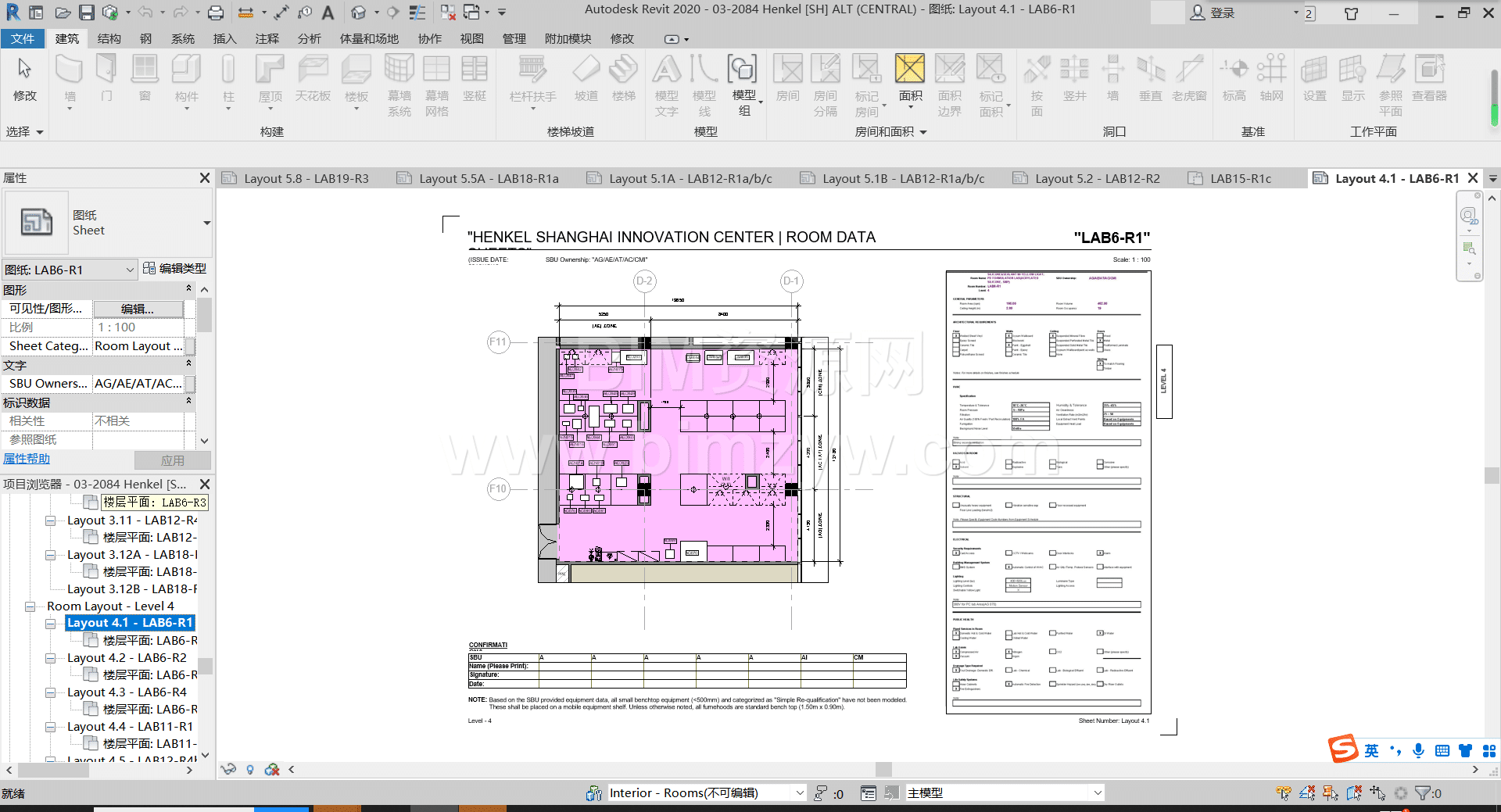The height and width of the screenshot is (812, 1501).
Task: Click the Print icon in quick access toolbar
Action: tap(216, 13)
